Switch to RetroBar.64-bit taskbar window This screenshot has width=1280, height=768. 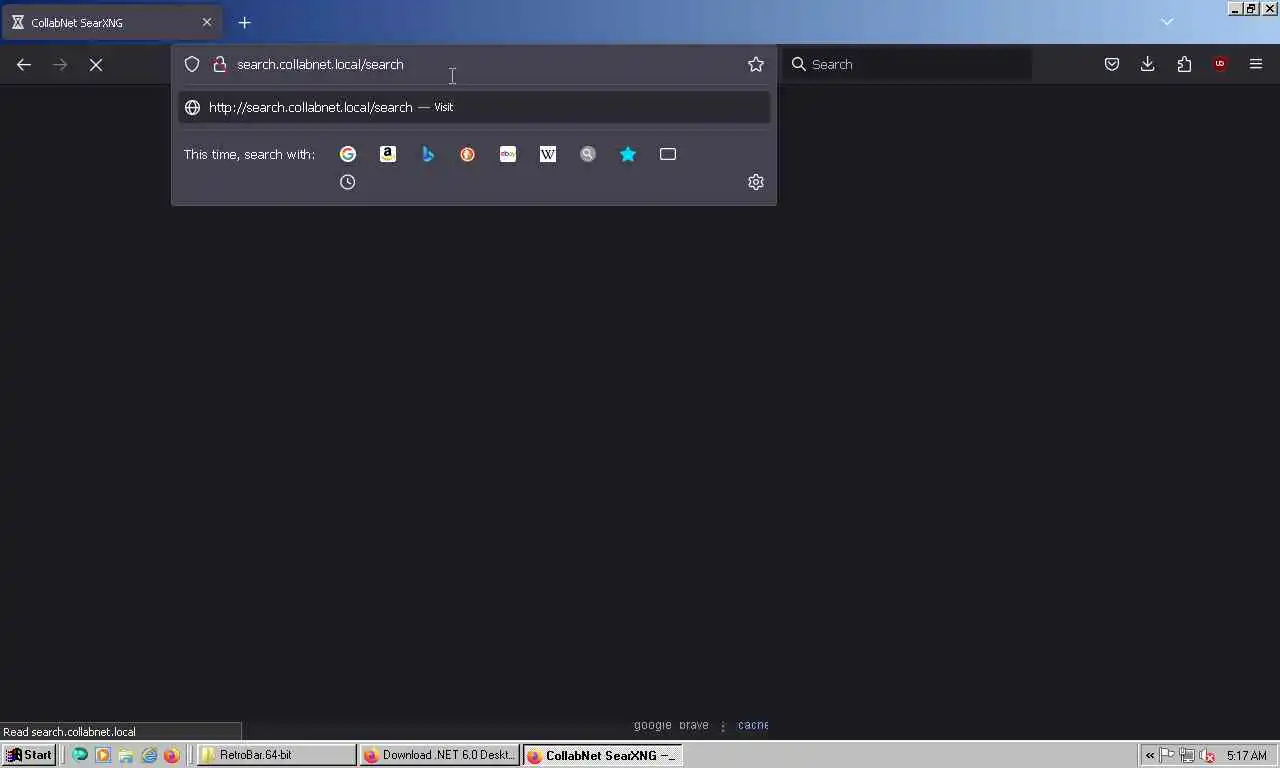[277, 755]
